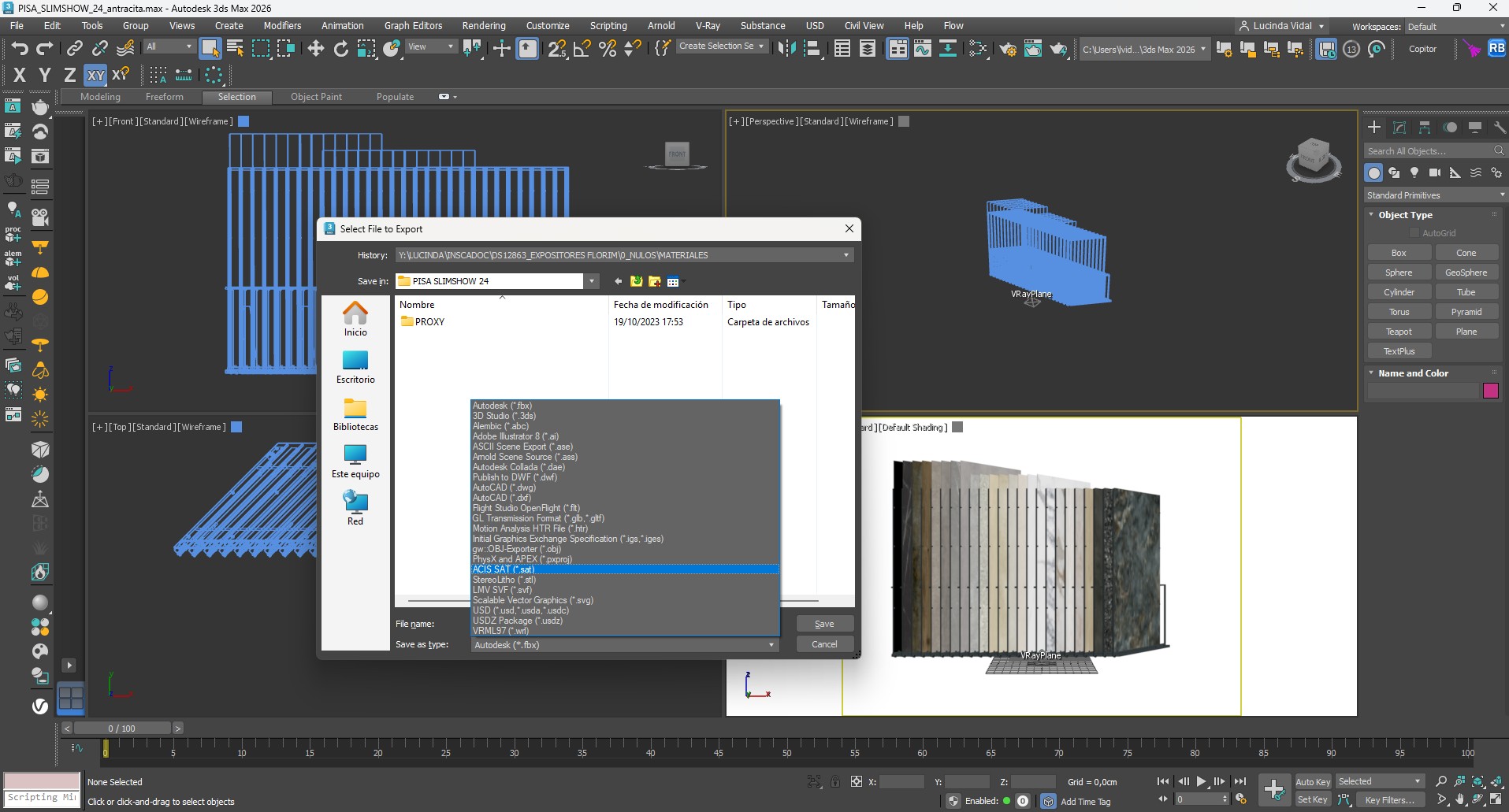This screenshot has height=812, width=1509.
Task: Switch to the Modify panel icon
Action: coord(1399,128)
